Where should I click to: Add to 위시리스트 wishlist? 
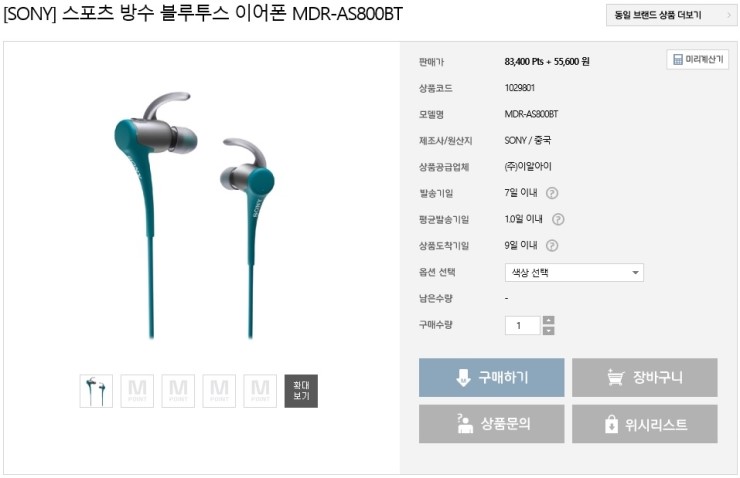tap(645, 424)
